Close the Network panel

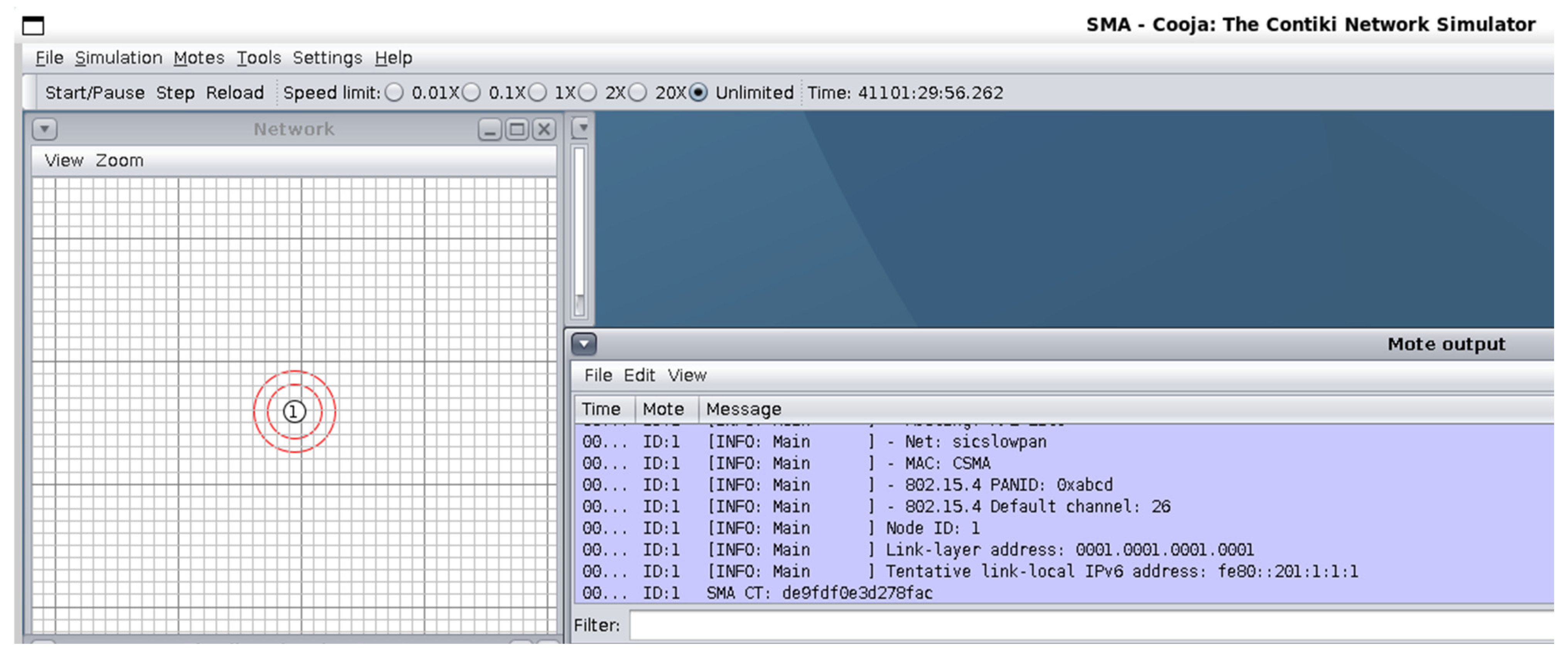click(543, 129)
